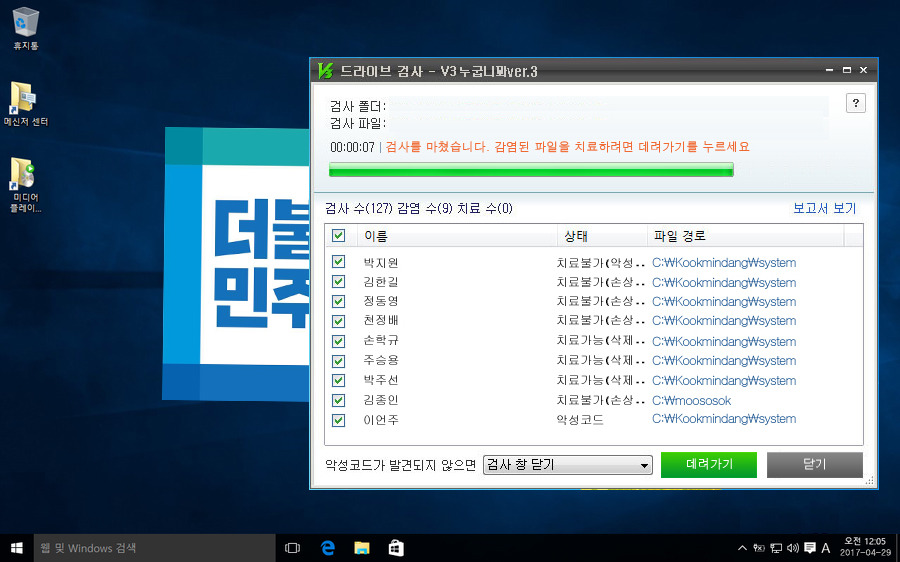Screen dimensions: 900x562
Task: Uncheck the 천정배 row checkbox
Action: pos(339,320)
